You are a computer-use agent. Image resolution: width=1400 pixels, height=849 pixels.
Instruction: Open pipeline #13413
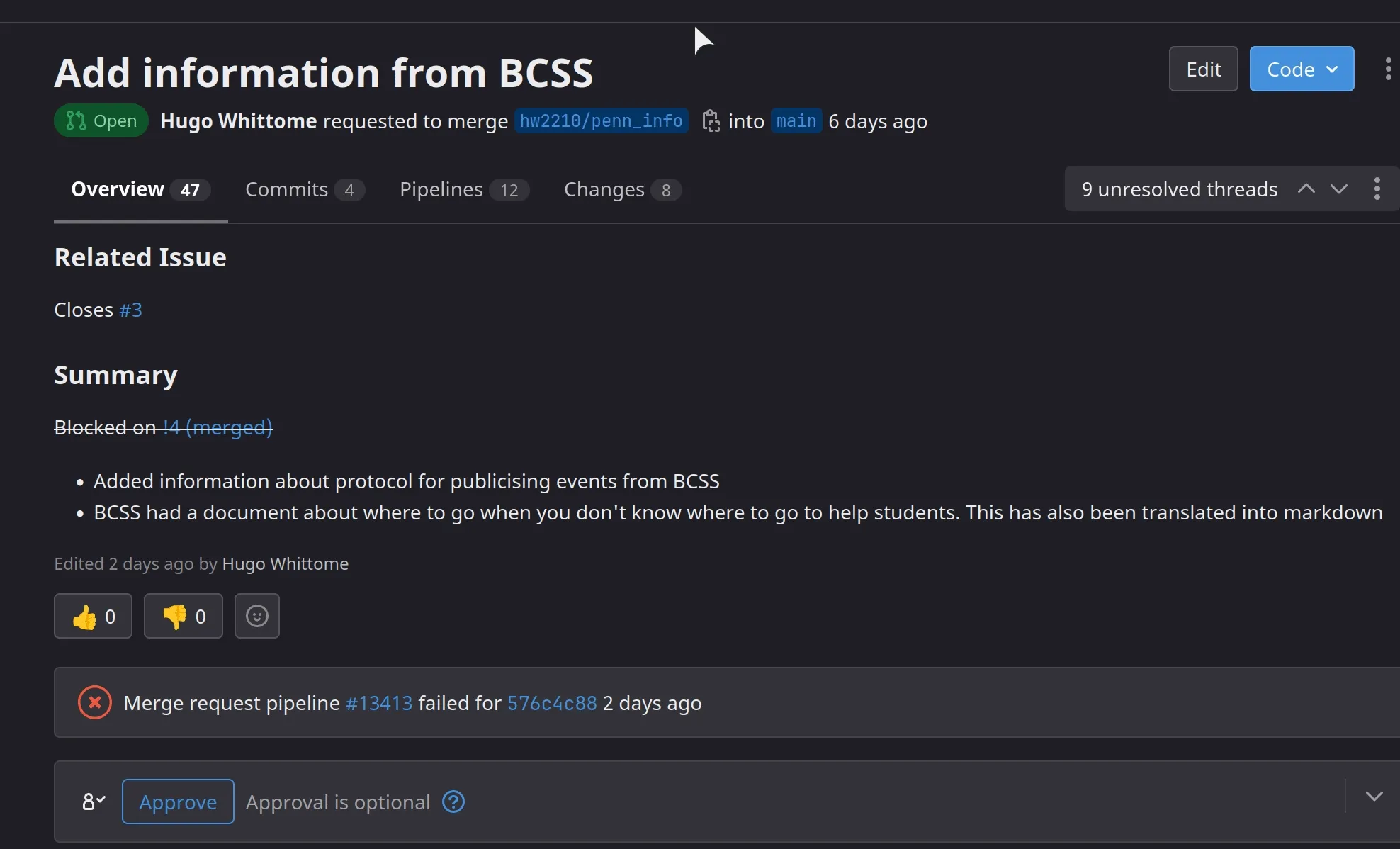point(378,702)
